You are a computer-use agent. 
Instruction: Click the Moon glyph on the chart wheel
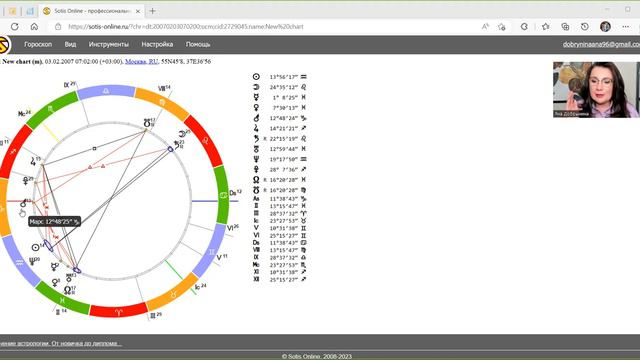tap(182, 134)
